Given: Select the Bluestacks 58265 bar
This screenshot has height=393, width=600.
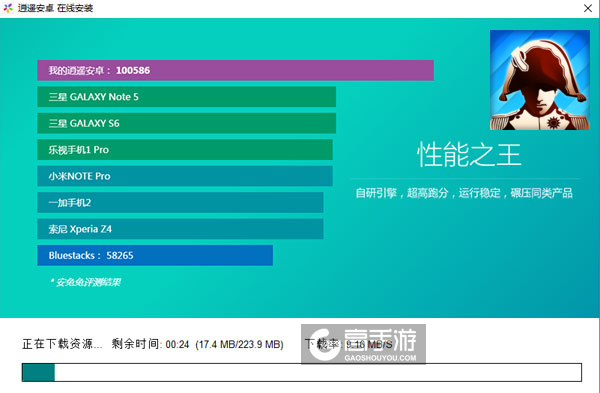Looking at the screenshot, I should [x=155, y=255].
